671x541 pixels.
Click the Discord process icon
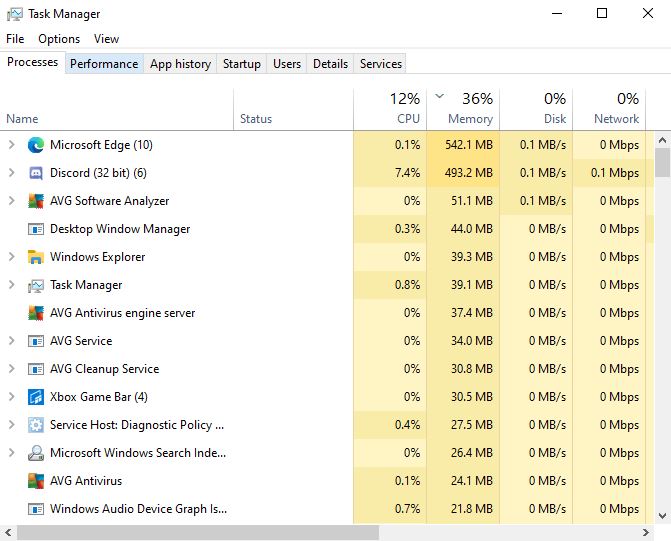(x=36, y=173)
